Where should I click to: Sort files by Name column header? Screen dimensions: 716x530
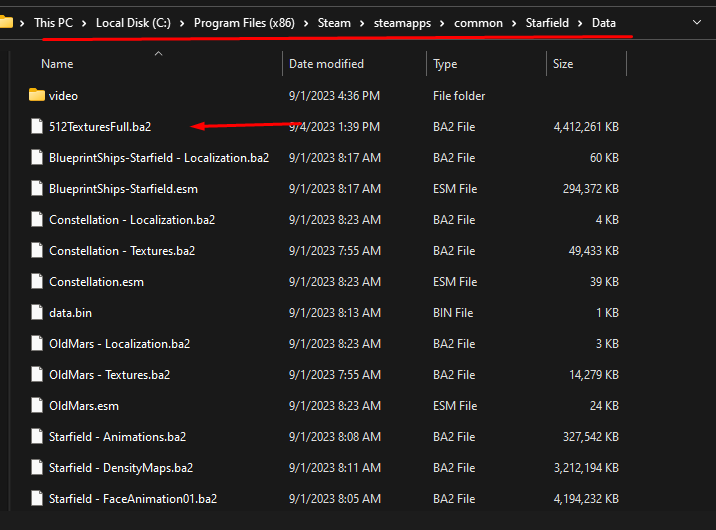pos(57,64)
